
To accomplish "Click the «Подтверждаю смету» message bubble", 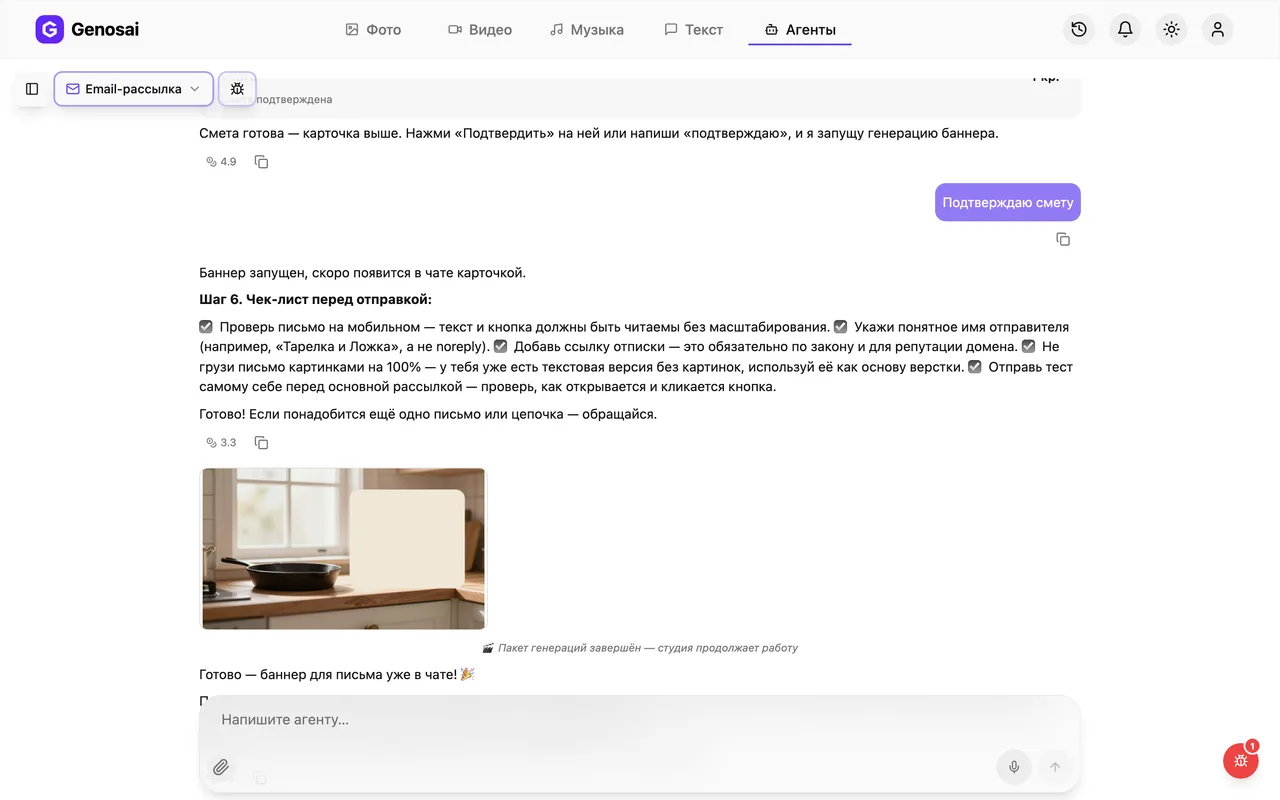I will [1008, 202].
